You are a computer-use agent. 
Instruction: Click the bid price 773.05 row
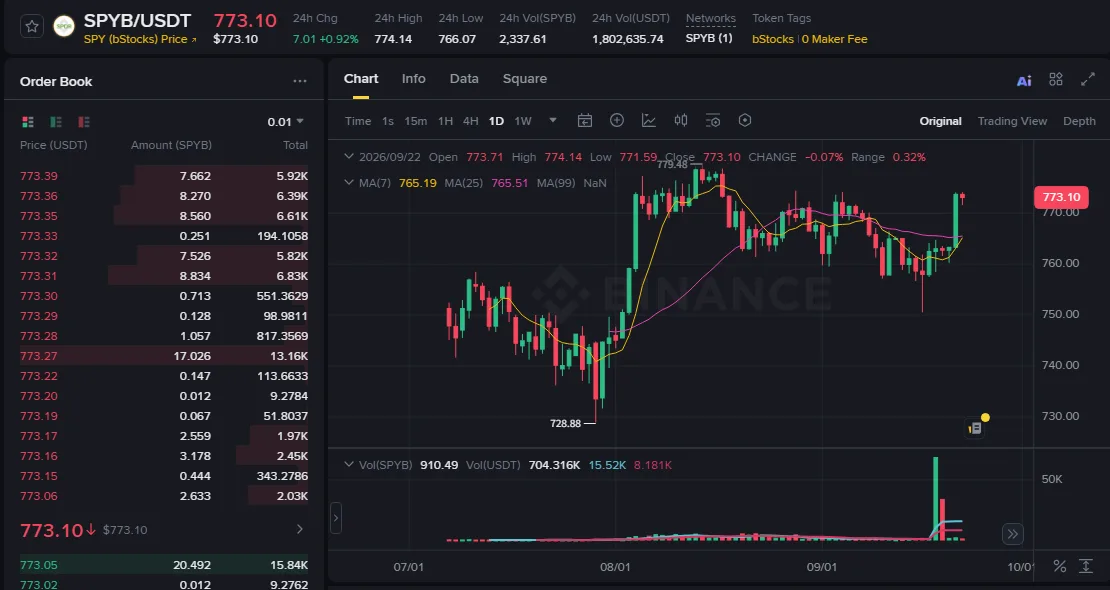point(164,565)
